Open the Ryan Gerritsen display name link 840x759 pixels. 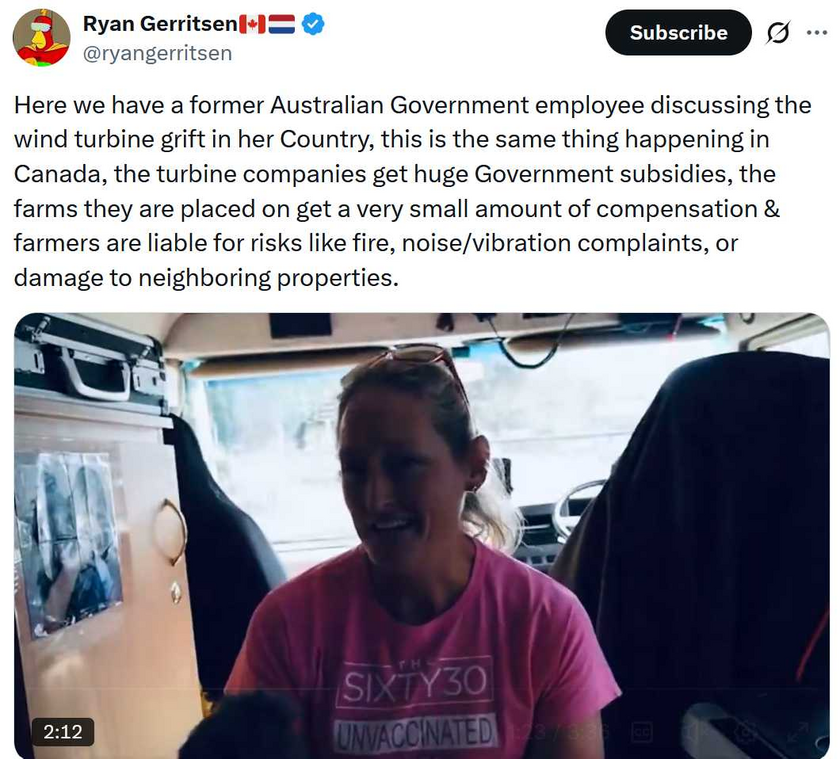pos(160,24)
